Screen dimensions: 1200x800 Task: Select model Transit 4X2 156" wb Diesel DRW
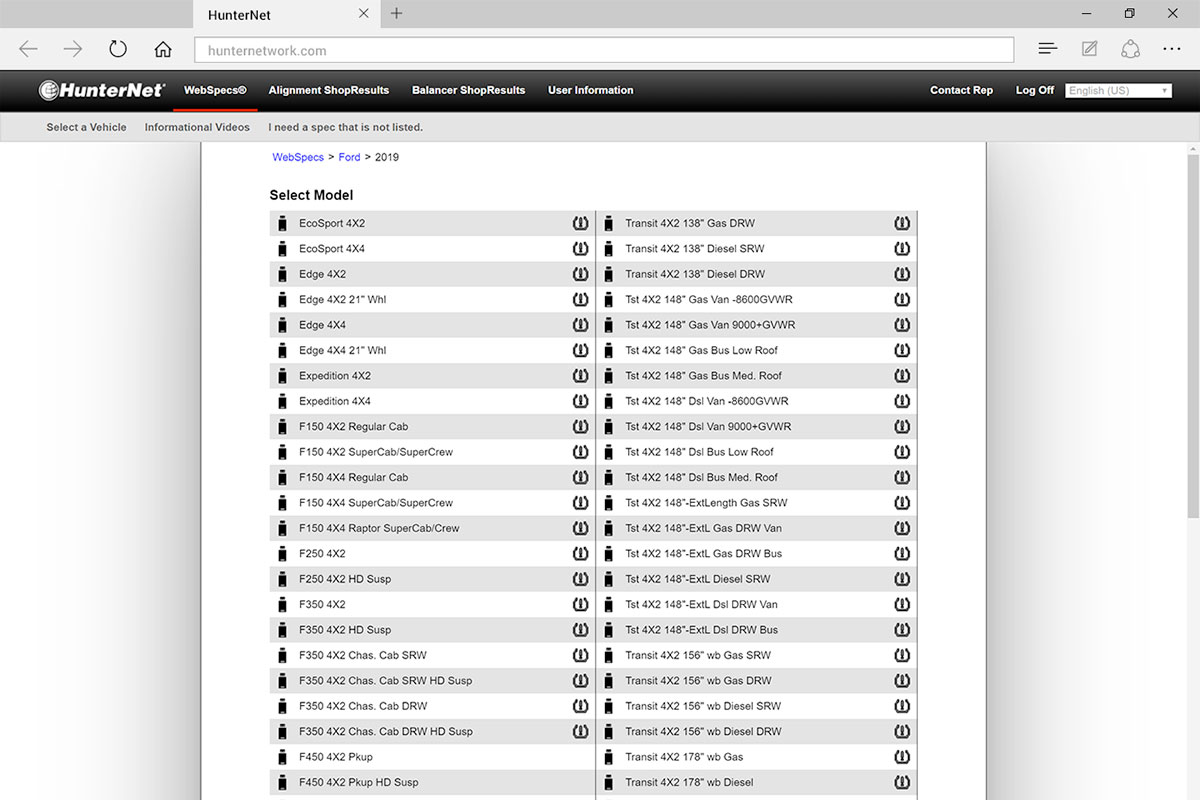704,731
